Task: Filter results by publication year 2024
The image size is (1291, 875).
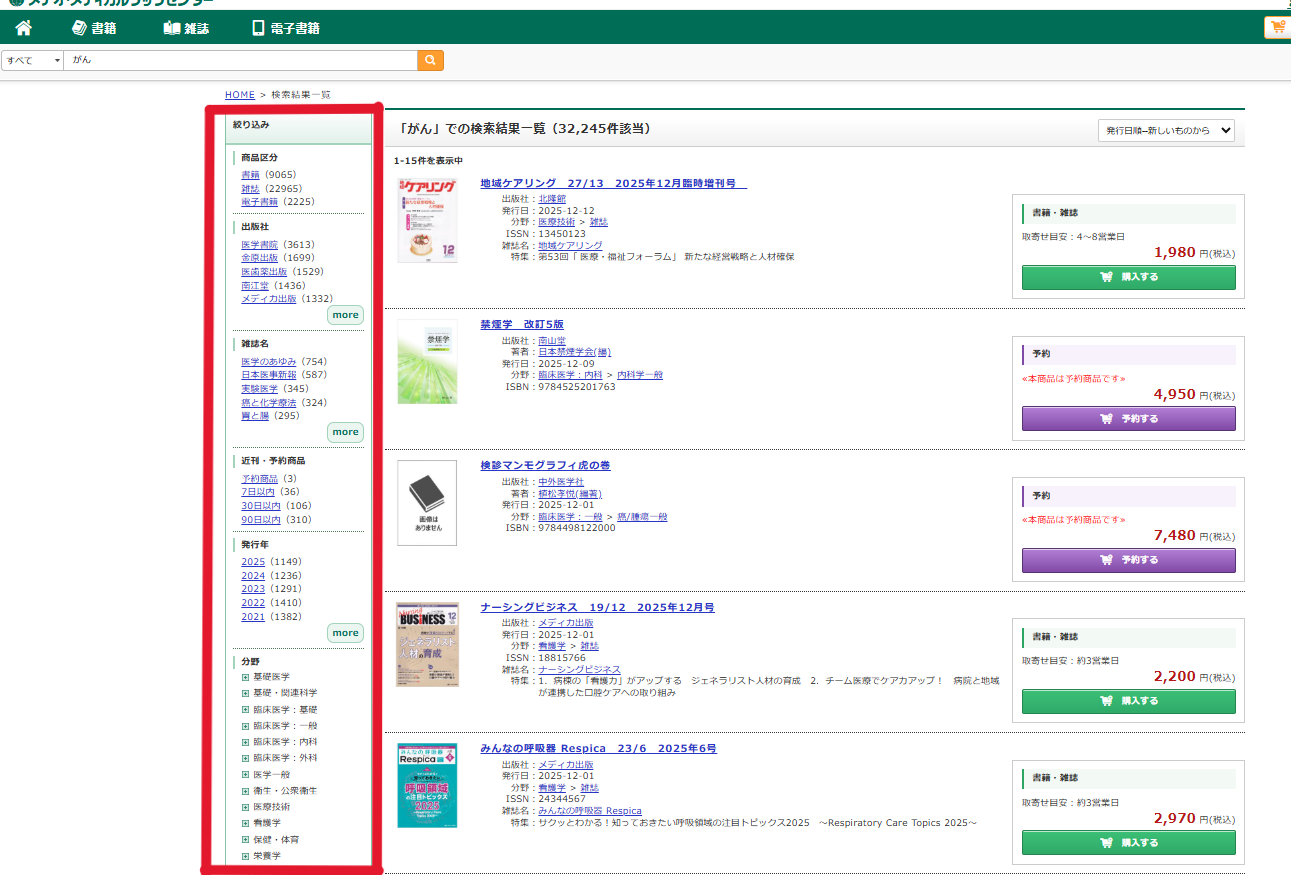Action: 253,576
